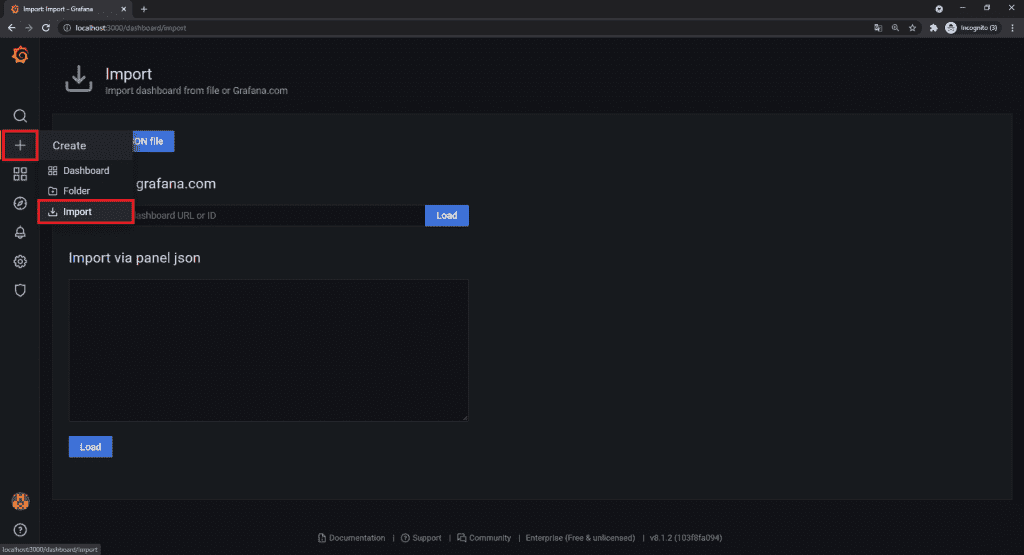
Task: Click Load below the panel json box
Action: 91,447
